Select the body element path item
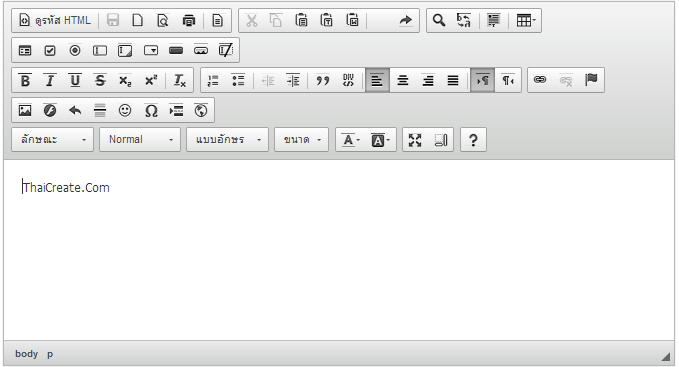 click(x=26, y=354)
